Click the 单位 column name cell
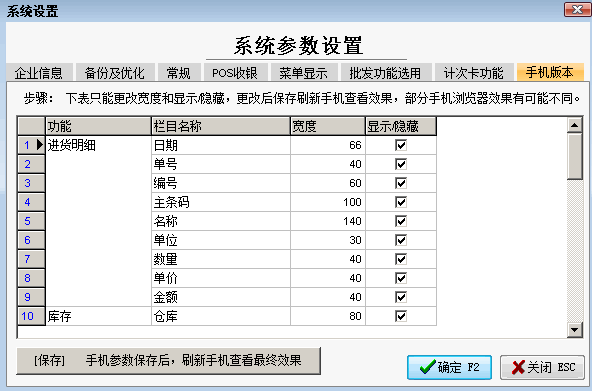Image resolution: width=592 pixels, height=391 pixels. pyautogui.click(x=221, y=240)
